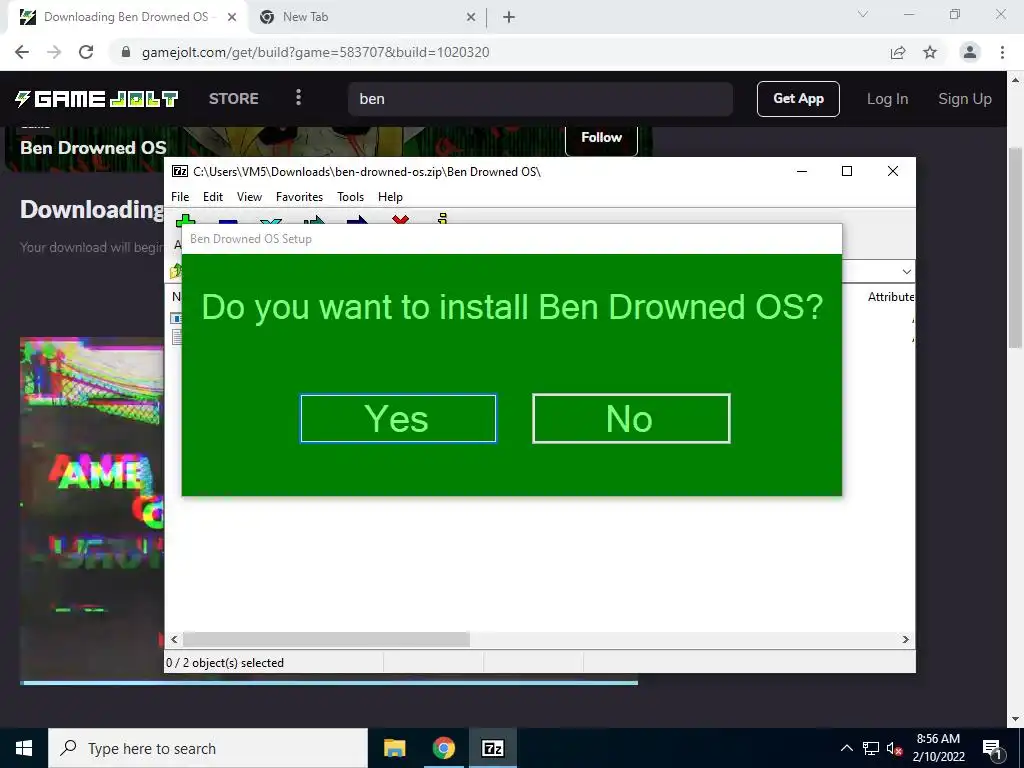This screenshot has height=768, width=1024.
Task: Follow the Ben Drowned OS game
Action: click(x=601, y=138)
